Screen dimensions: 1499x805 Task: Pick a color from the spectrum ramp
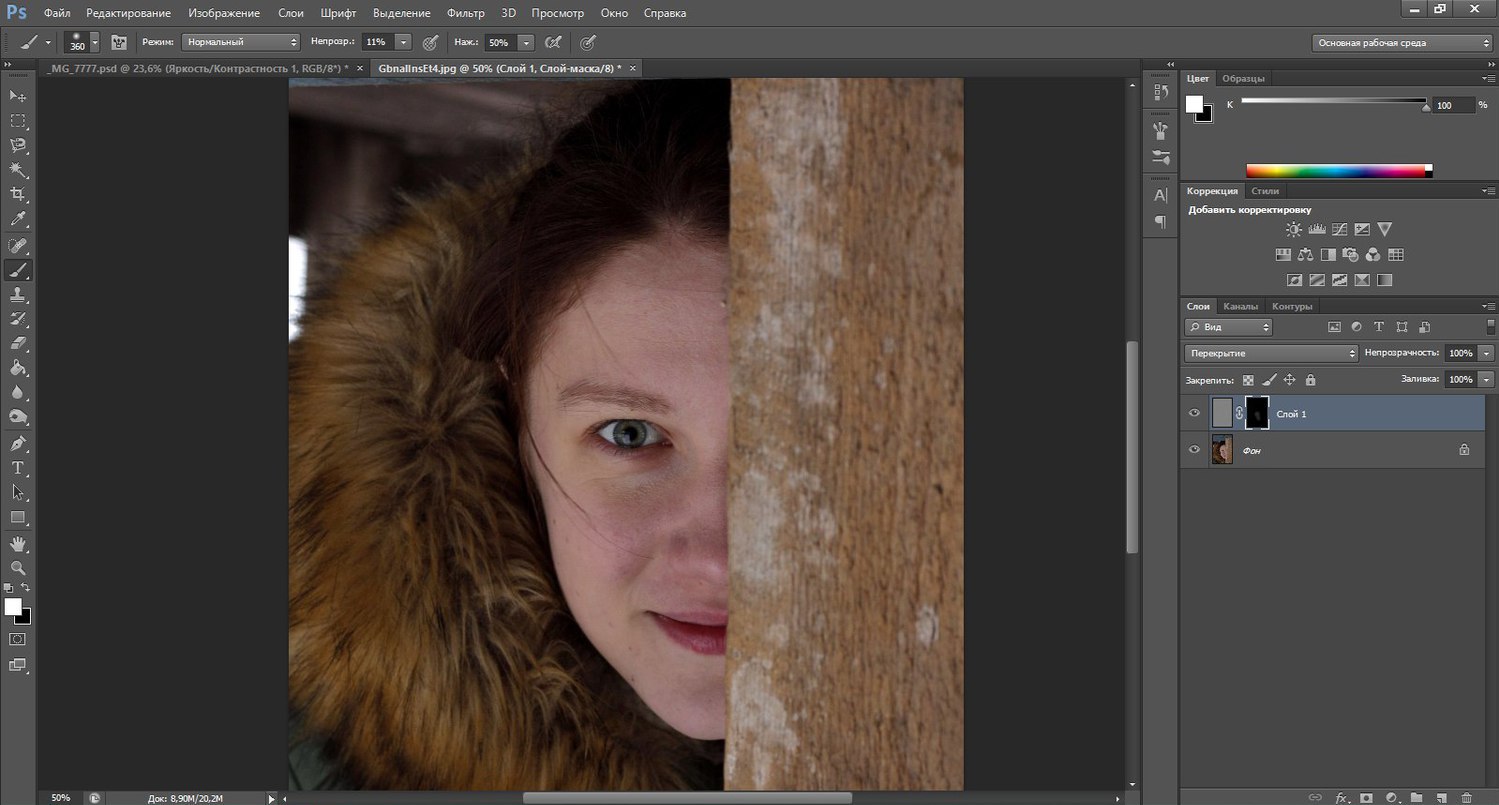click(x=1339, y=171)
